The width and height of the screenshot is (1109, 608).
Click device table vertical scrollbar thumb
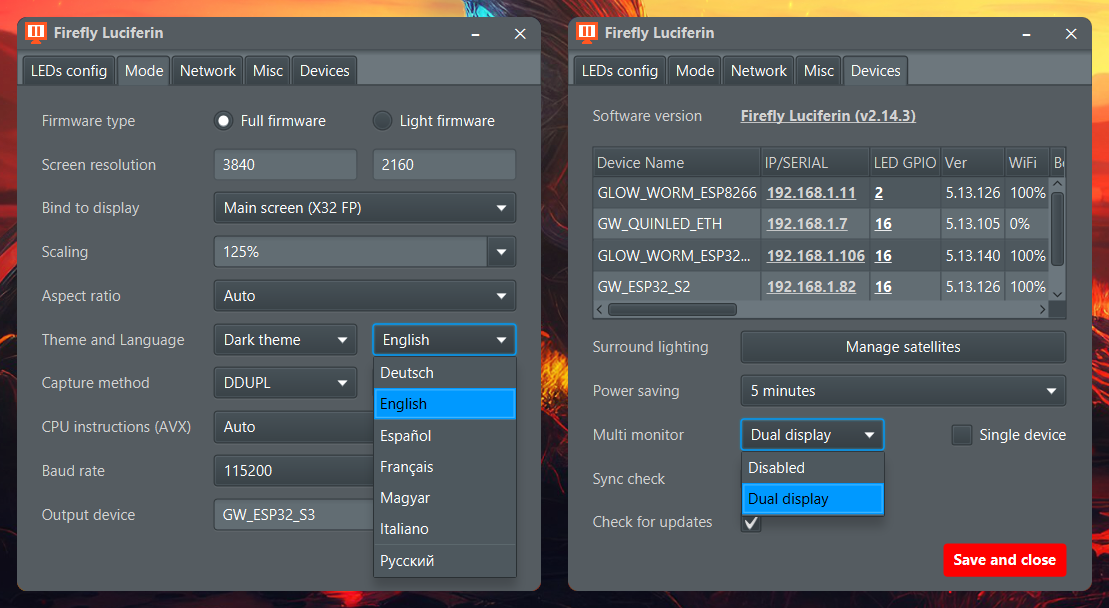(x=1057, y=228)
